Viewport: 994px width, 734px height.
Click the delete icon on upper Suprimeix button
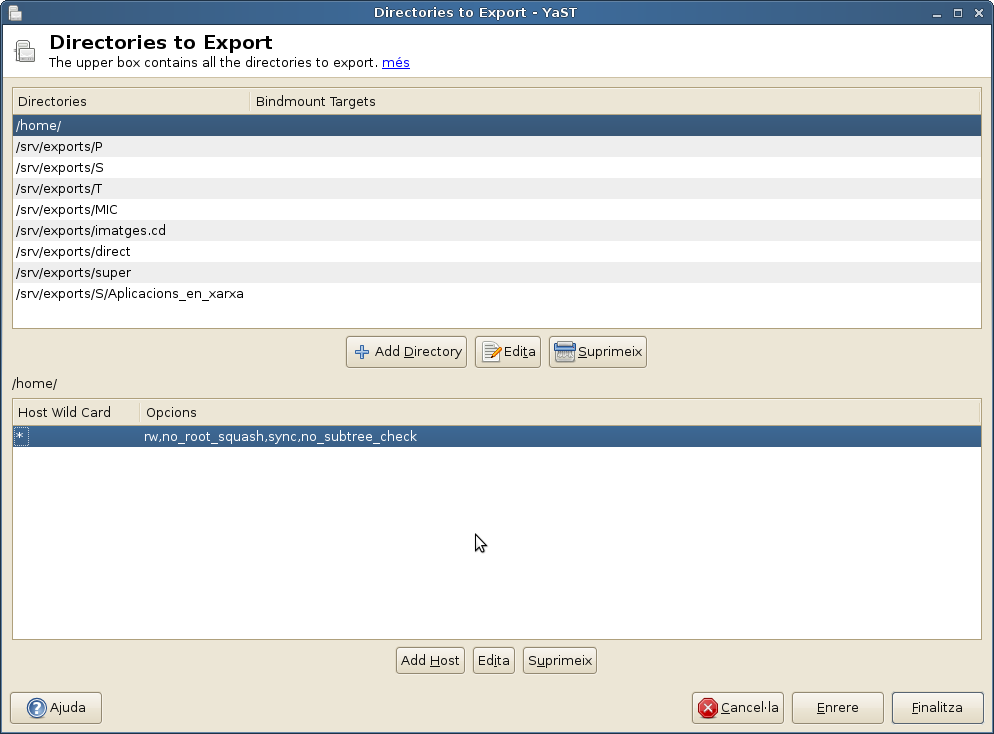[x=564, y=352]
